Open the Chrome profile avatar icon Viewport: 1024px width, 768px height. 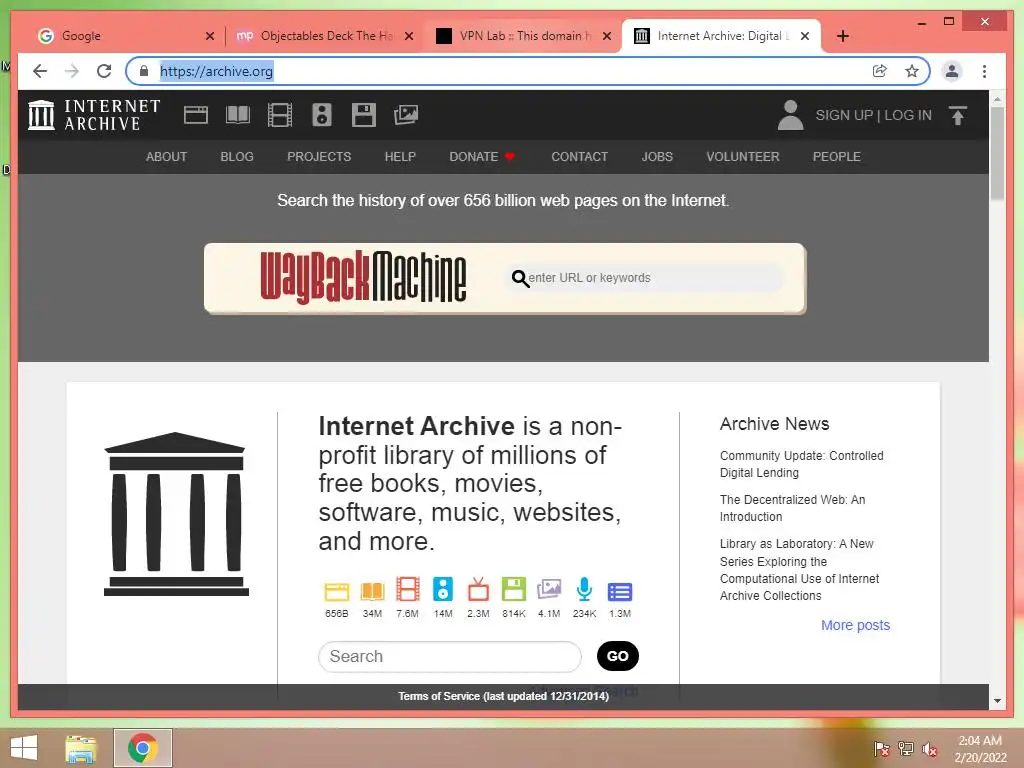pos(952,71)
